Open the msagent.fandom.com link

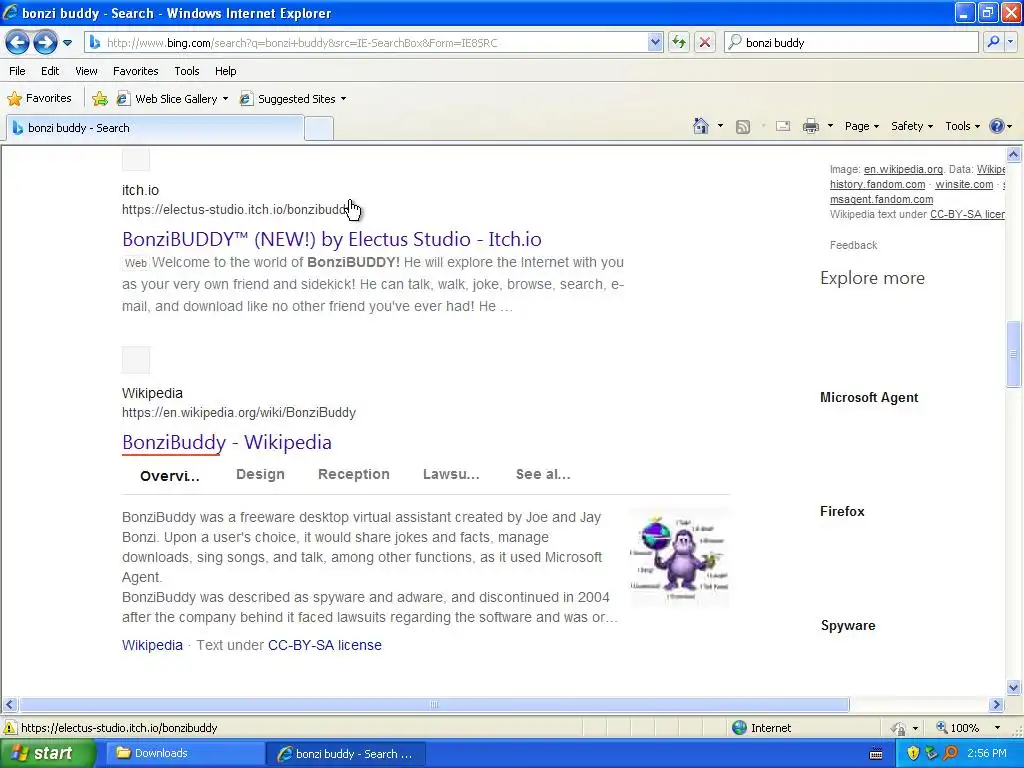point(881,199)
